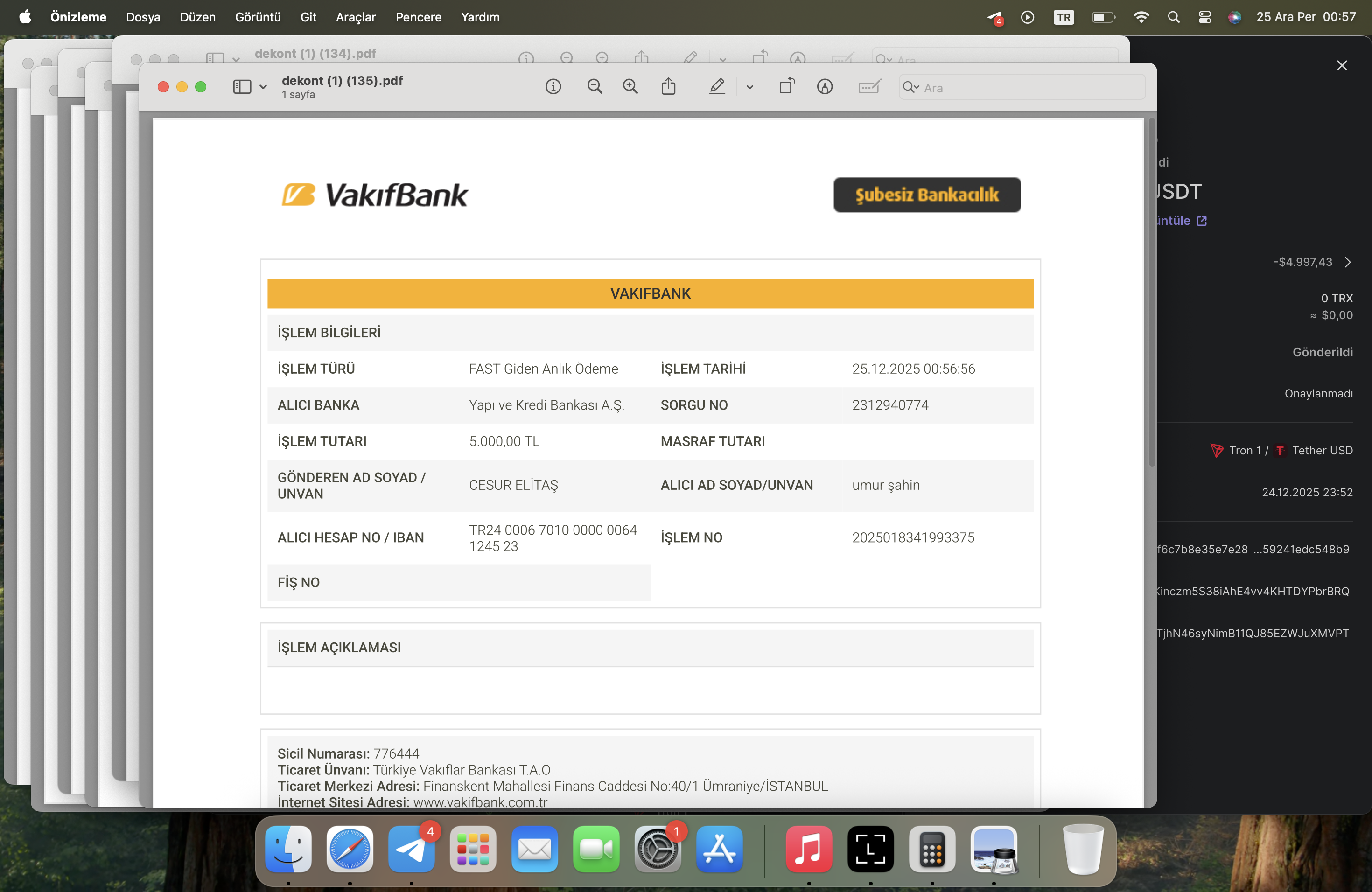Image resolution: width=1372 pixels, height=892 pixels.
Task: Rotate the page with the Rotate icon
Action: [x=787, y=87]
